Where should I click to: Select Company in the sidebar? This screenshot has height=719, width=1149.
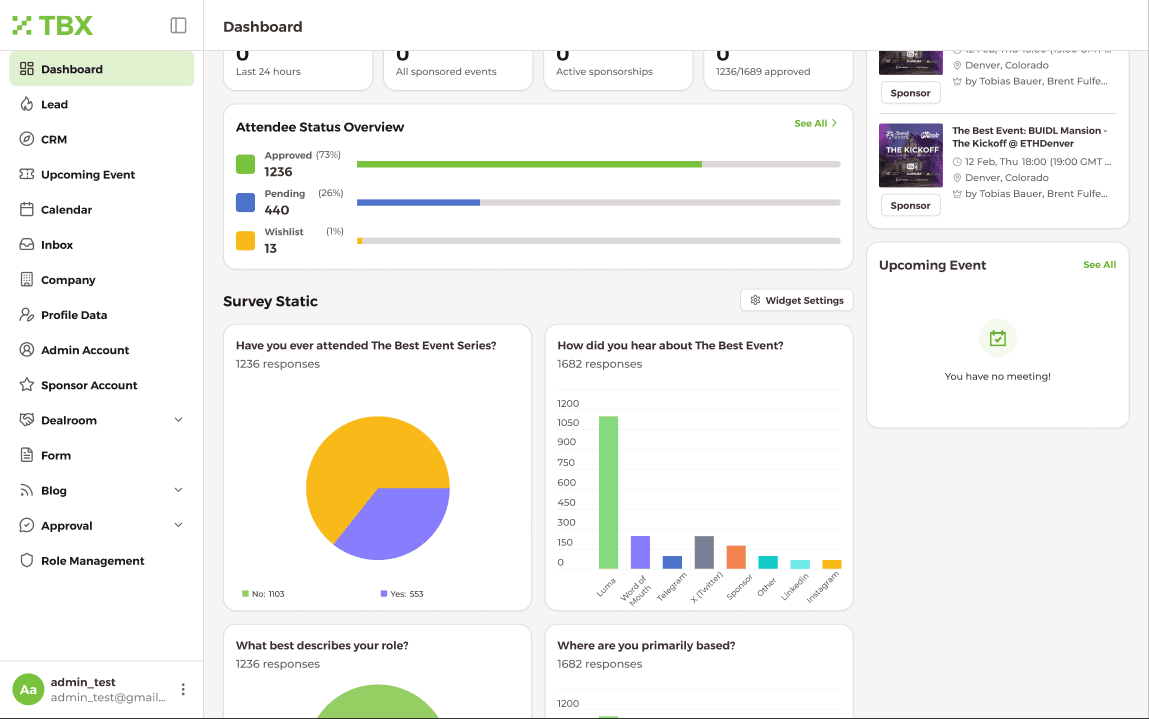coord(102,280)
